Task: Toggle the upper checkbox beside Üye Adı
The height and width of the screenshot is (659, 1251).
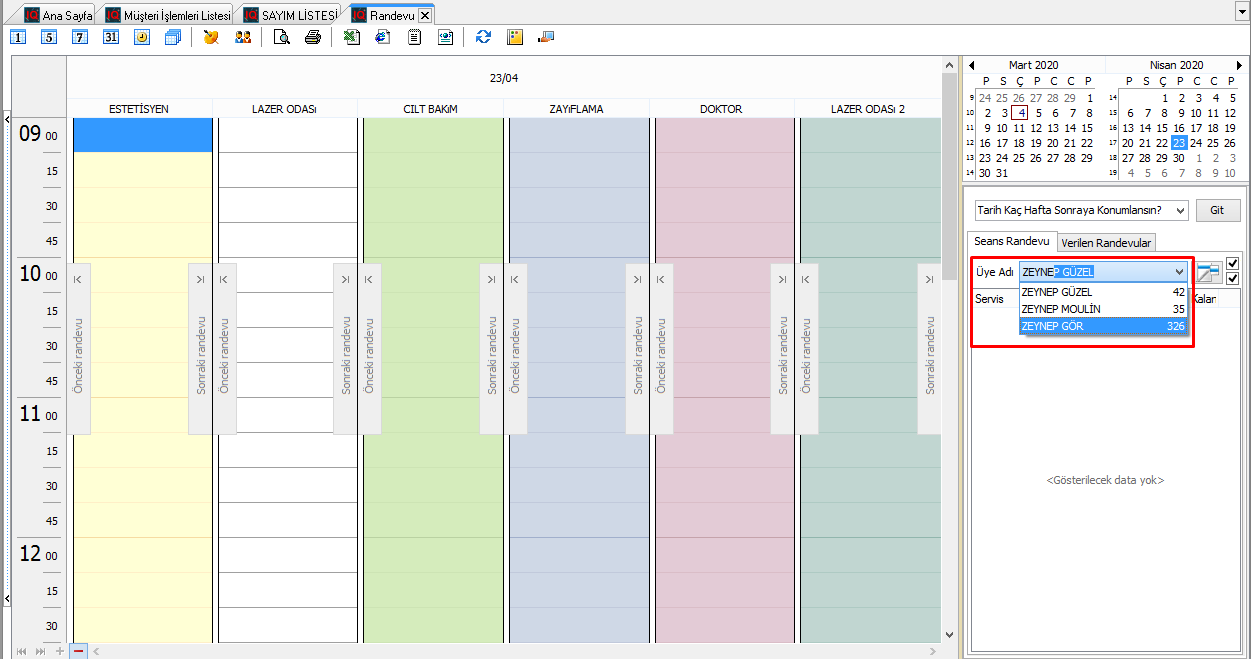Action: point(1232,264)
